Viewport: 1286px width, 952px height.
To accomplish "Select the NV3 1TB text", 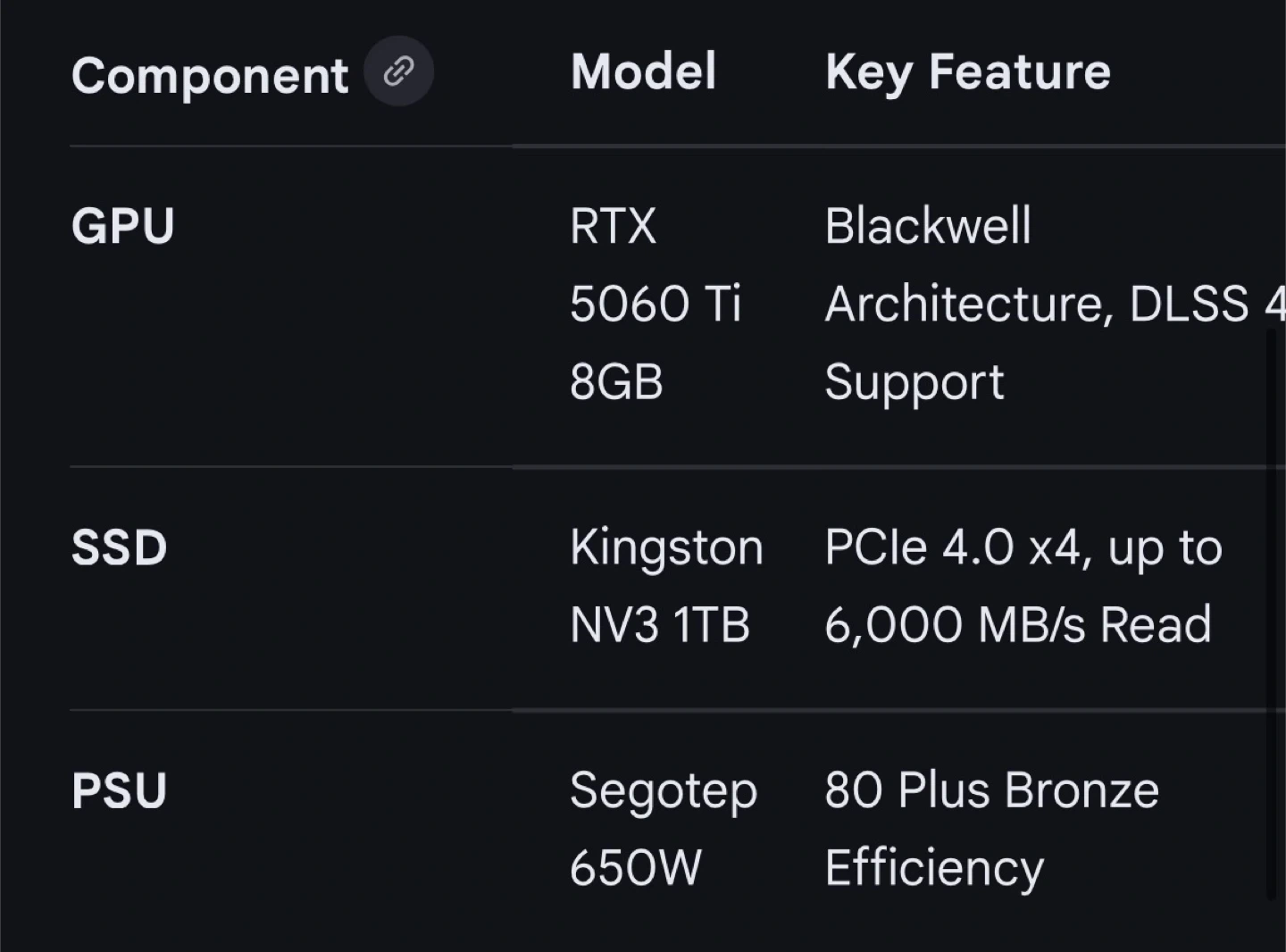I will 659,625.
